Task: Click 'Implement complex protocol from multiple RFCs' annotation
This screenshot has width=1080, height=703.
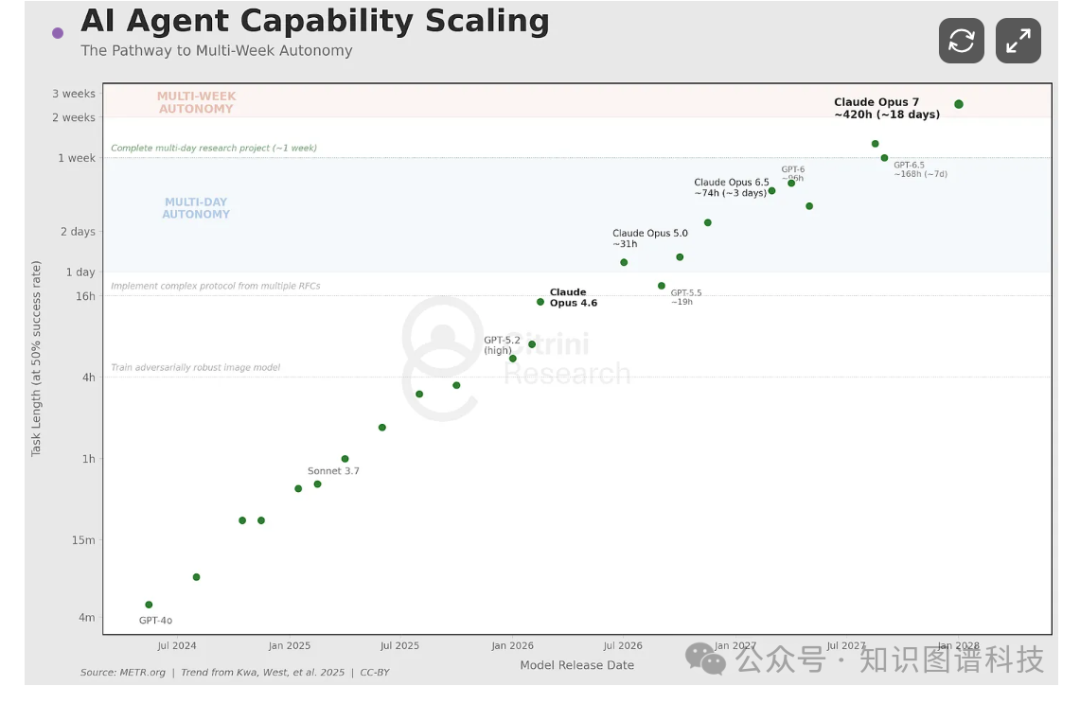Action: pos(215,286)
